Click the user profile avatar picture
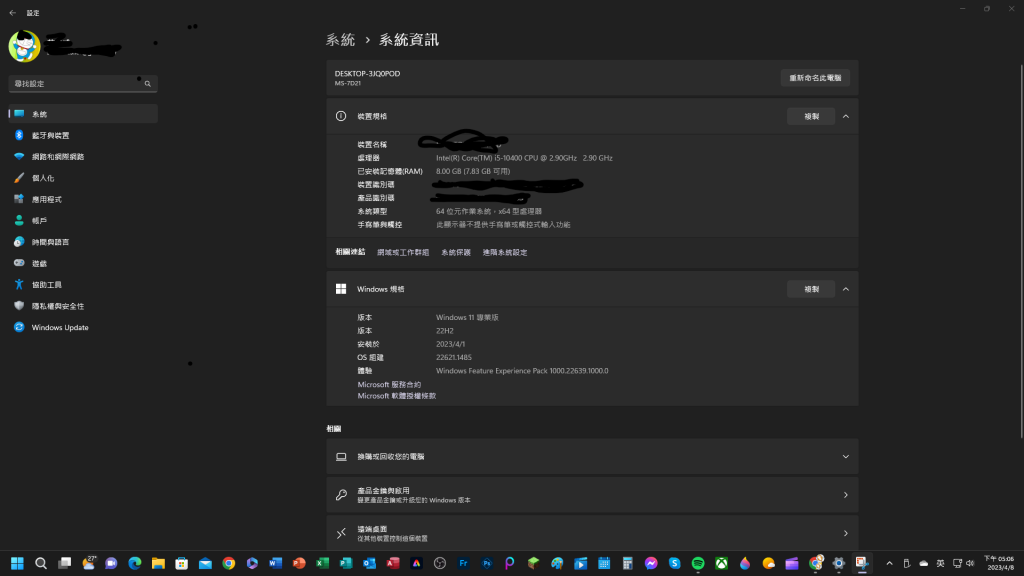 coord(24,46)
